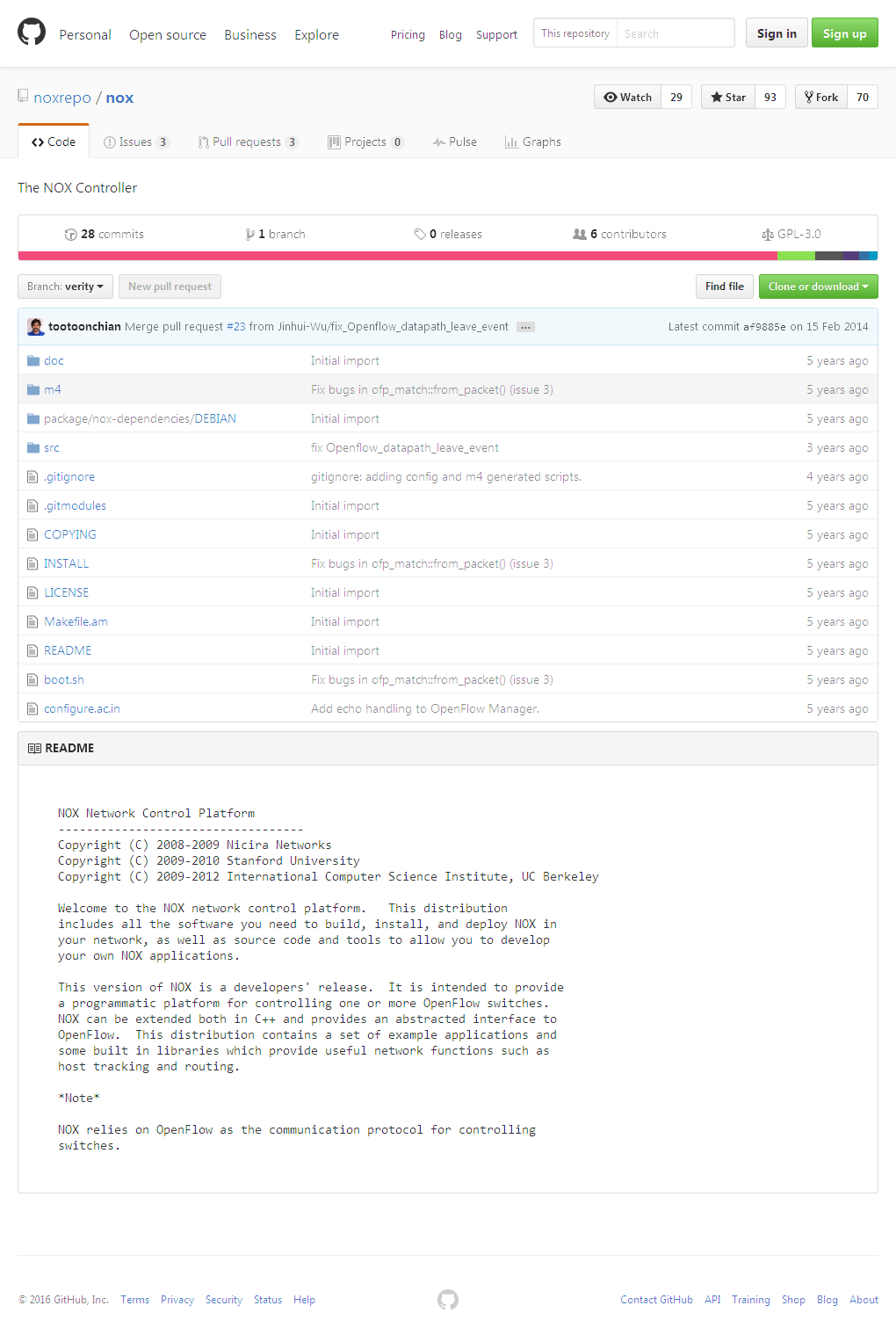Click the footer GitHub mark icon
This screenshot has width=896, height=1342.
tap(448, 1300)
